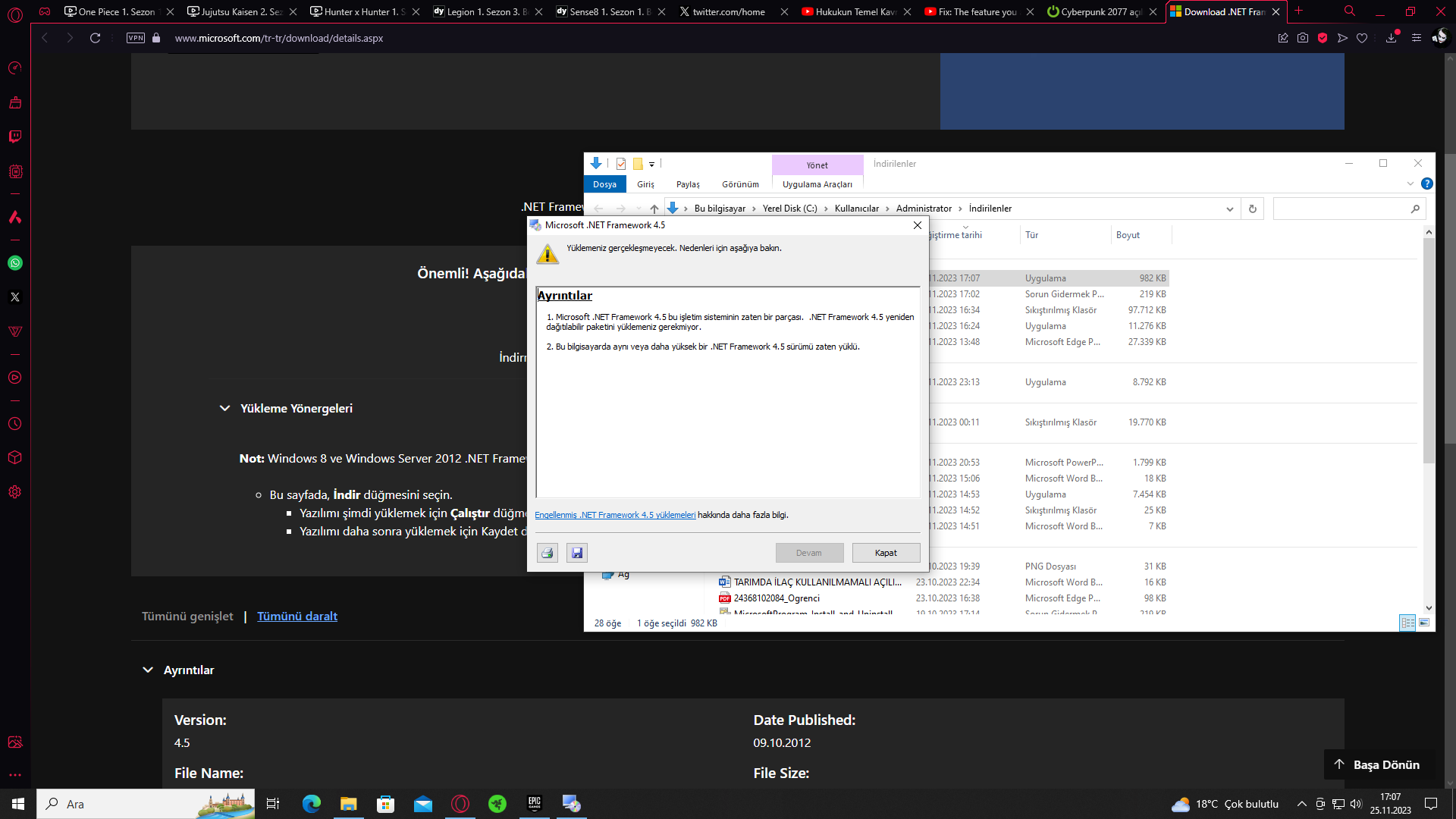Switch to details view in Explorer
Screen dimensions: 1456x819
(1407, 623)
